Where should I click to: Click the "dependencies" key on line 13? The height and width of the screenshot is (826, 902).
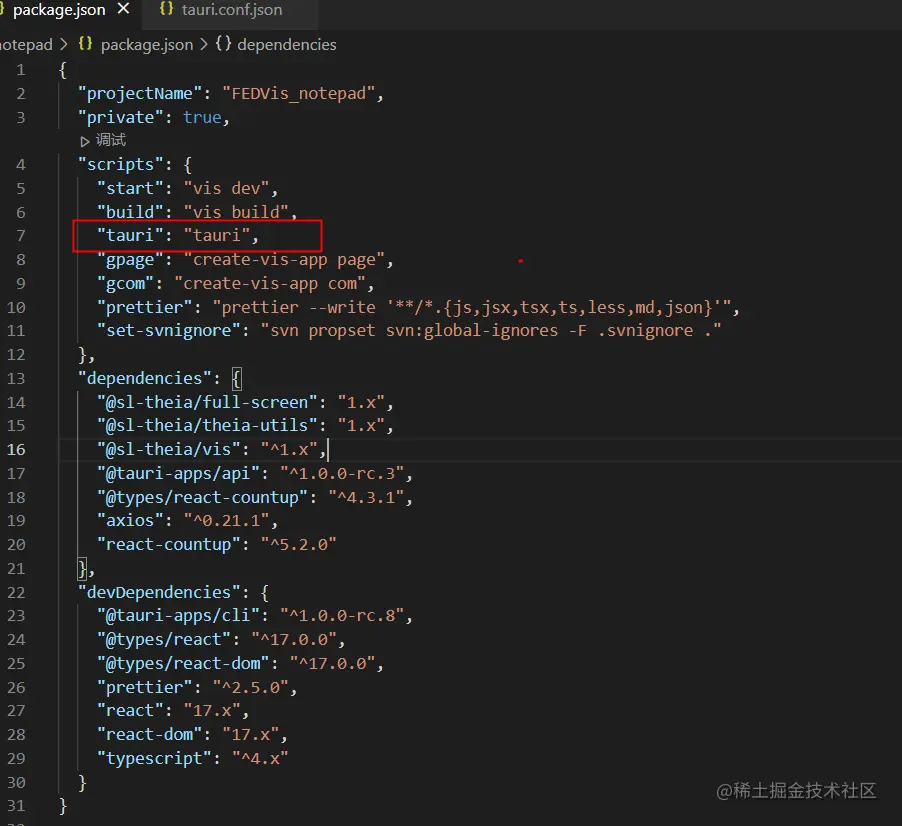pos(144,378)
